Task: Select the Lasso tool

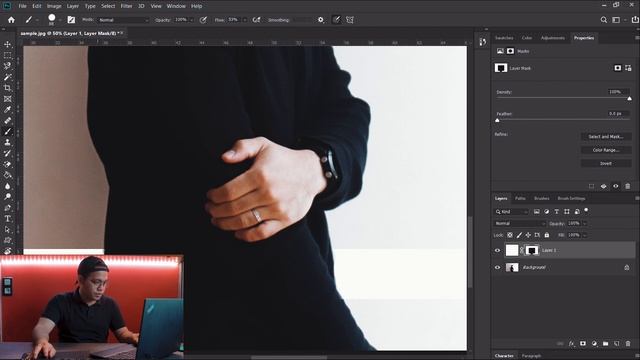Action: (7, 66)
